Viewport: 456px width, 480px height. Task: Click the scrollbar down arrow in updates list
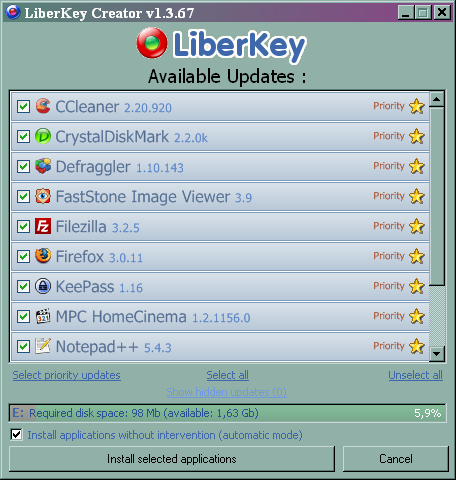[437, 354]
